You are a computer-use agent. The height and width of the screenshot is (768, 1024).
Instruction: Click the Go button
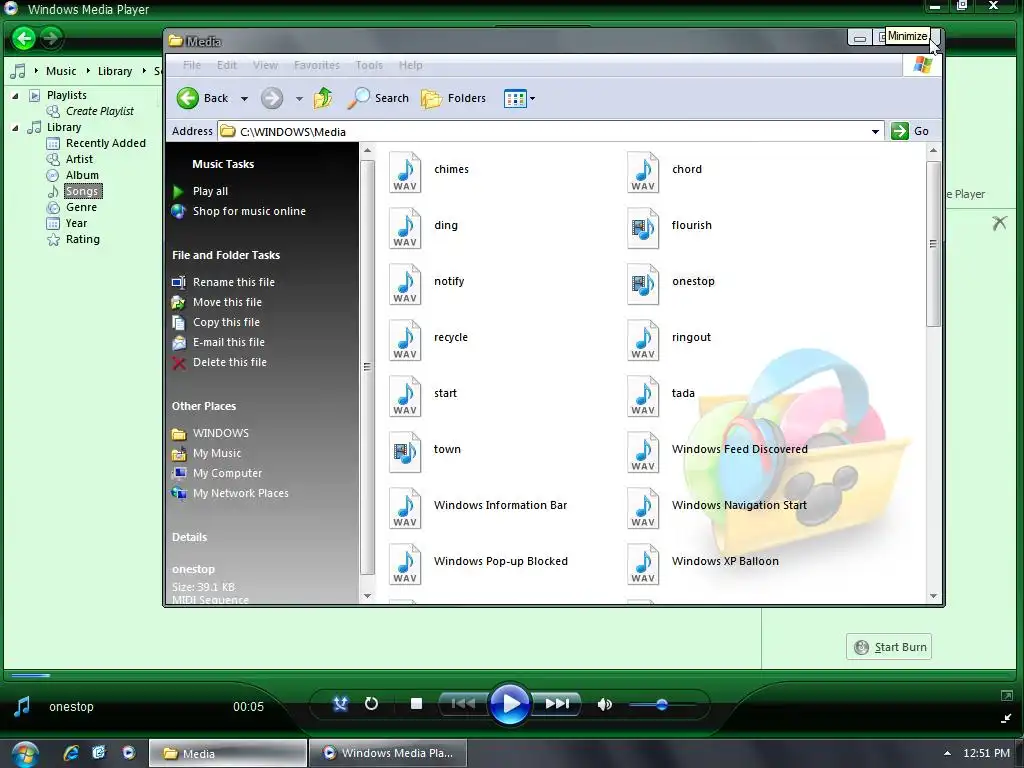click(x=910, y=131)
